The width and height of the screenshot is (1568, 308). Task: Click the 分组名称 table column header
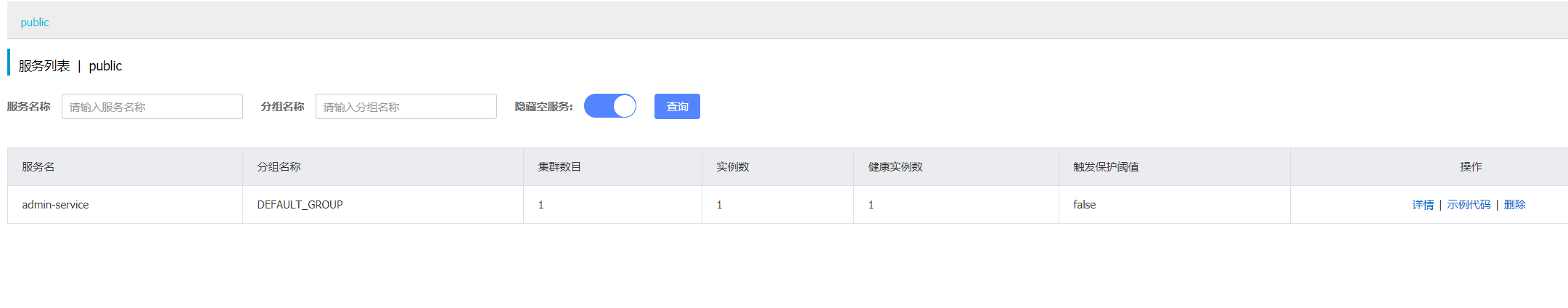[x=279, y=167]
